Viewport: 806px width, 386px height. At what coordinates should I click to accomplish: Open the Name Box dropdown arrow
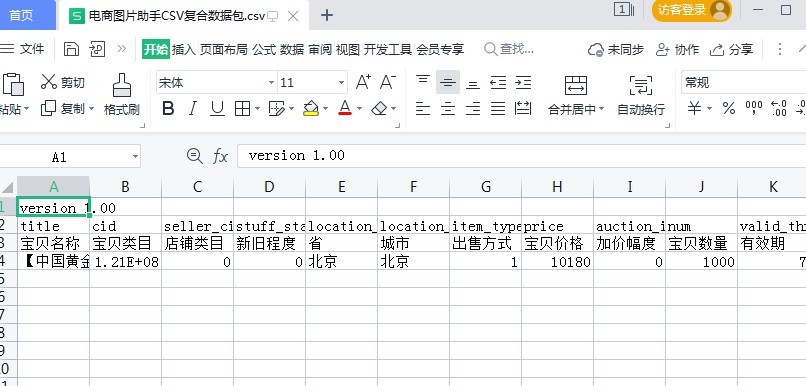135,156
